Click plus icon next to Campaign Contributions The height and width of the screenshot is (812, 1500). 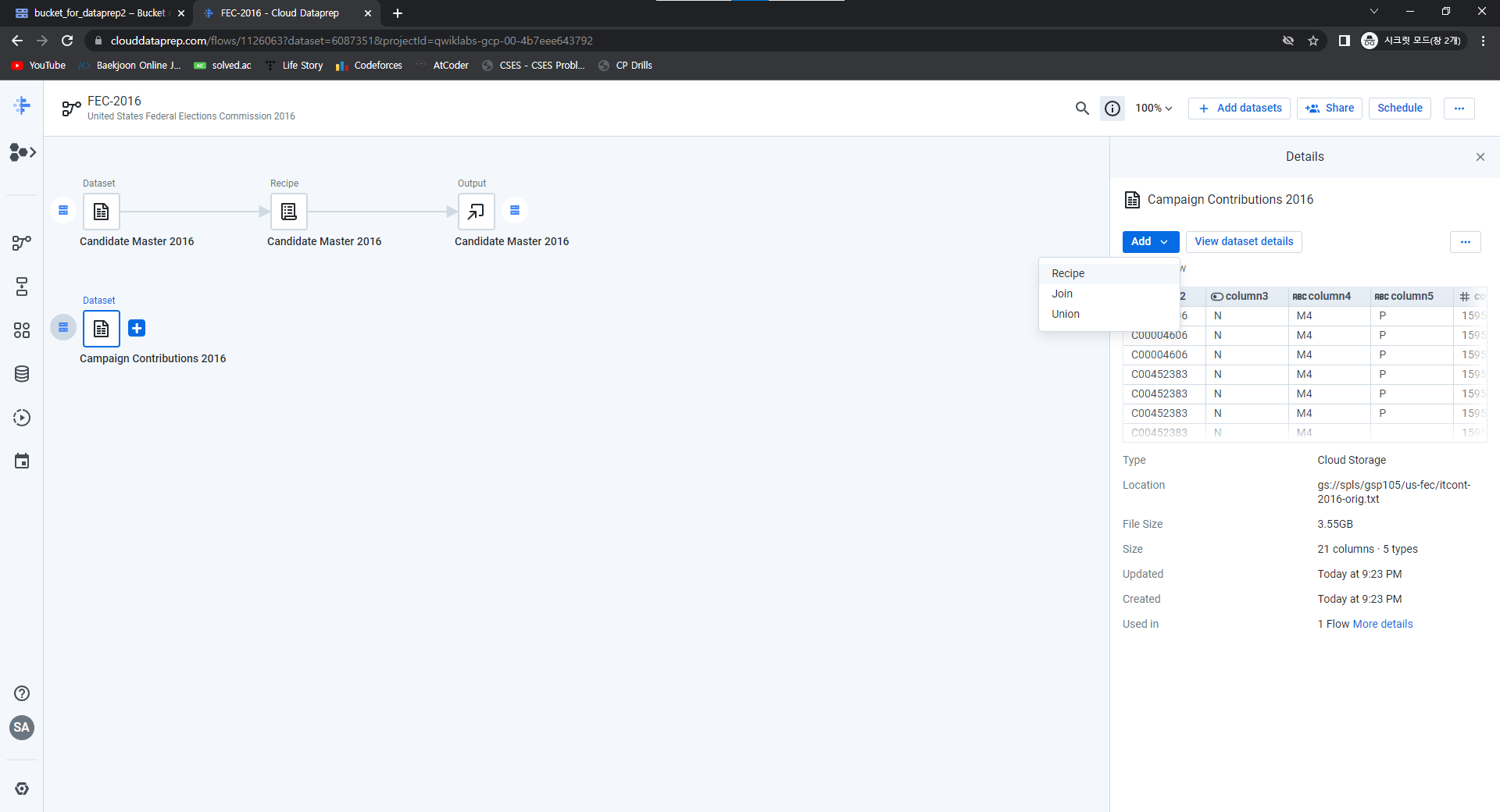point(137,329)
